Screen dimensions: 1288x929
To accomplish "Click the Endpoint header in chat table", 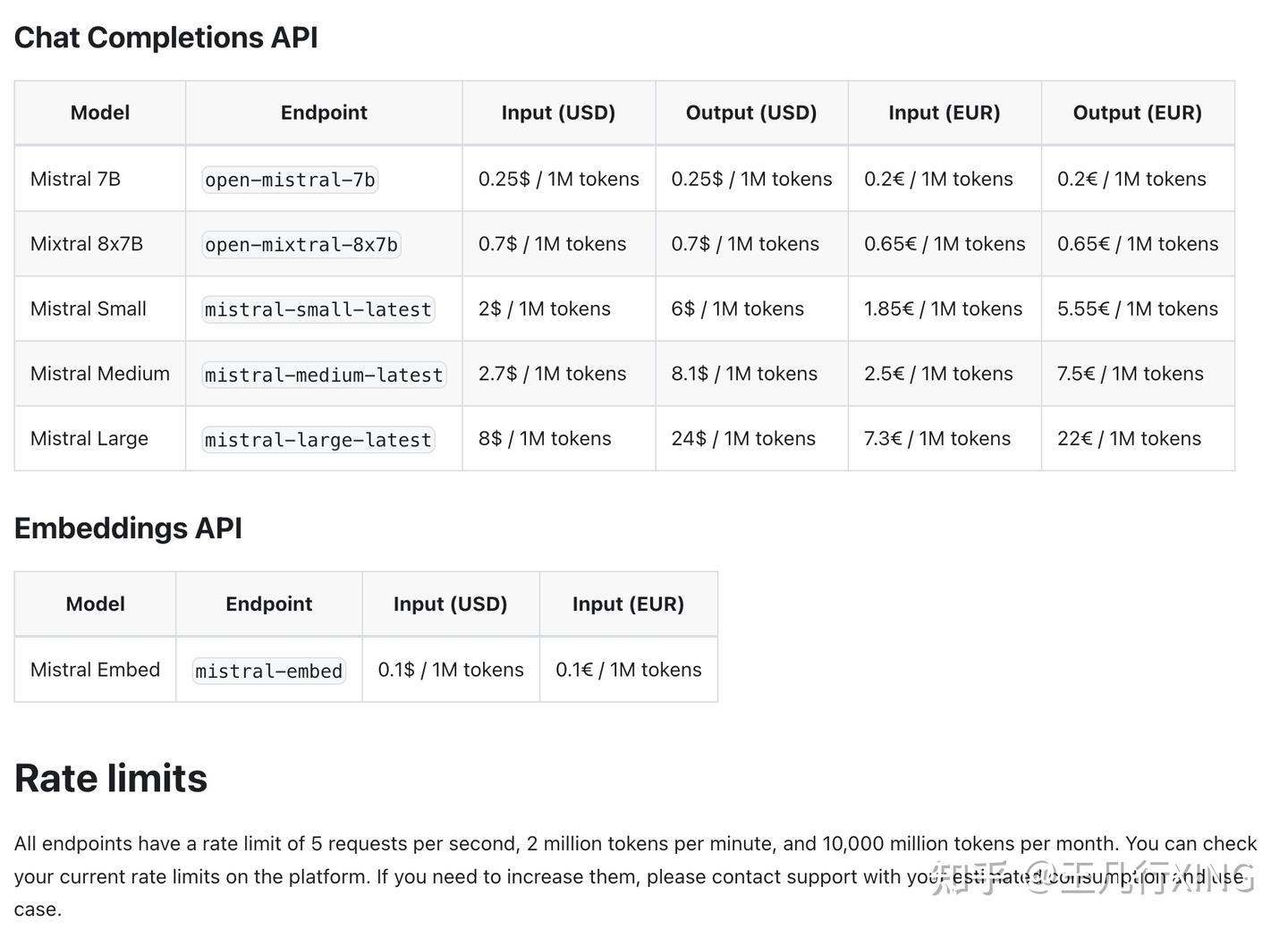I will tap(324, 113).
